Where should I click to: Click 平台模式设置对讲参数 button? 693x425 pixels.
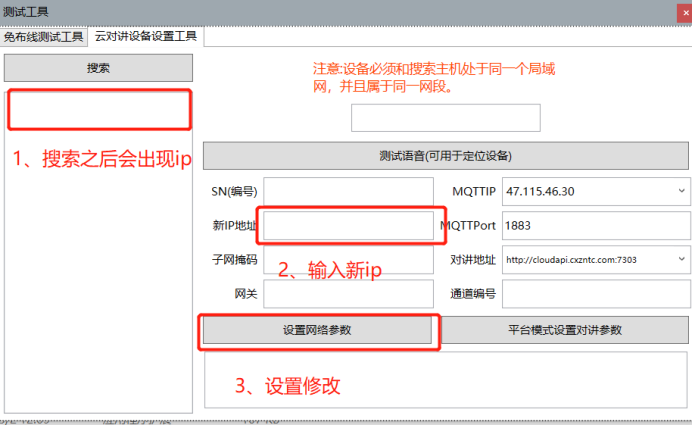point(565,330)
